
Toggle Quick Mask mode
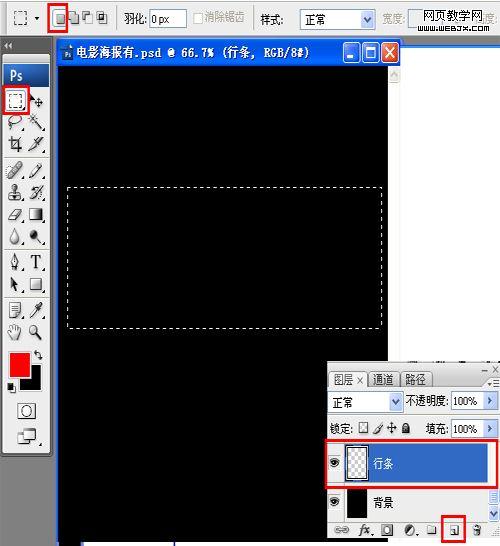[26, 411]
